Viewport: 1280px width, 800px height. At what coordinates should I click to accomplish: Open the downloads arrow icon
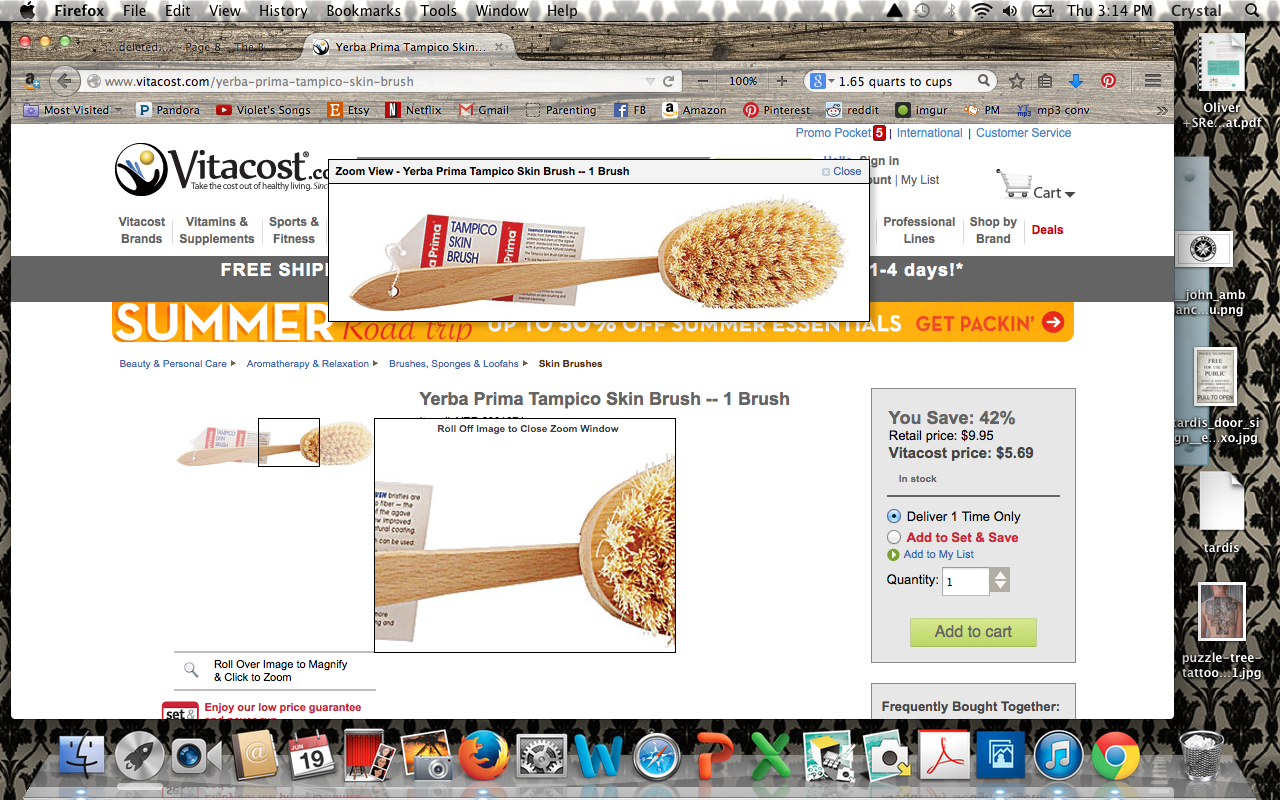1077,81
